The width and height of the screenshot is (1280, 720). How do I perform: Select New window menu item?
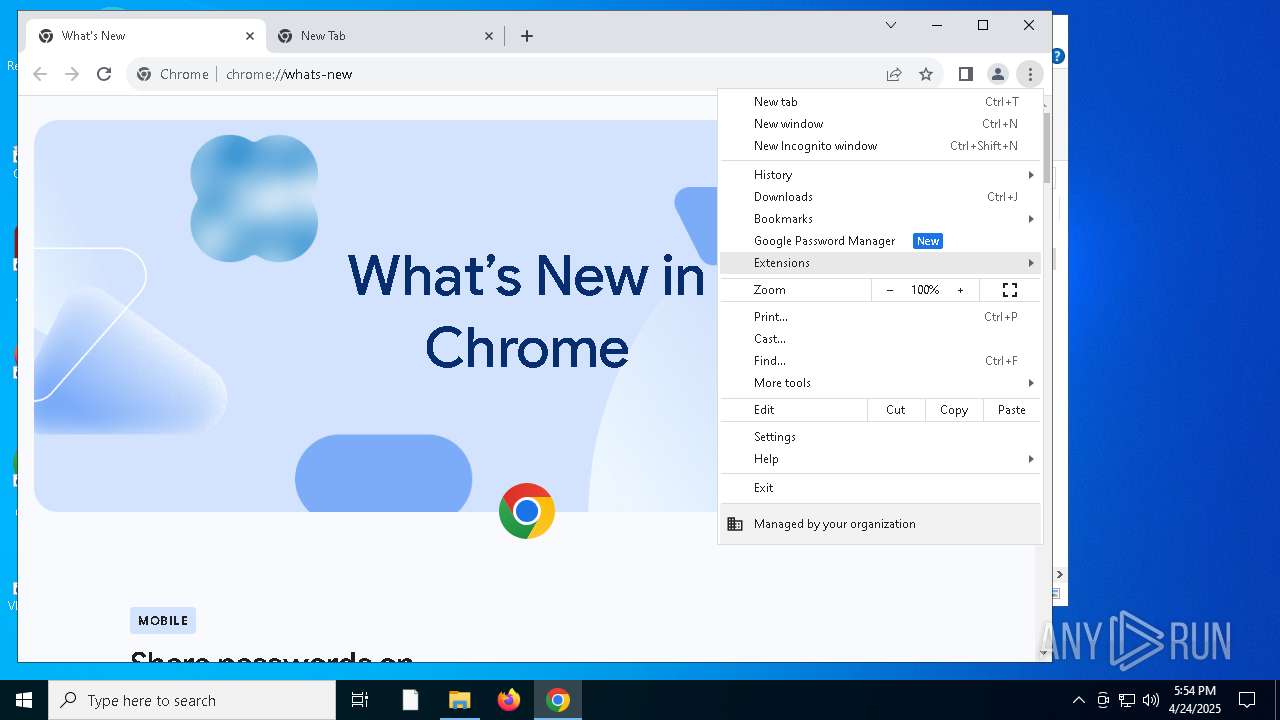[880, 124]
